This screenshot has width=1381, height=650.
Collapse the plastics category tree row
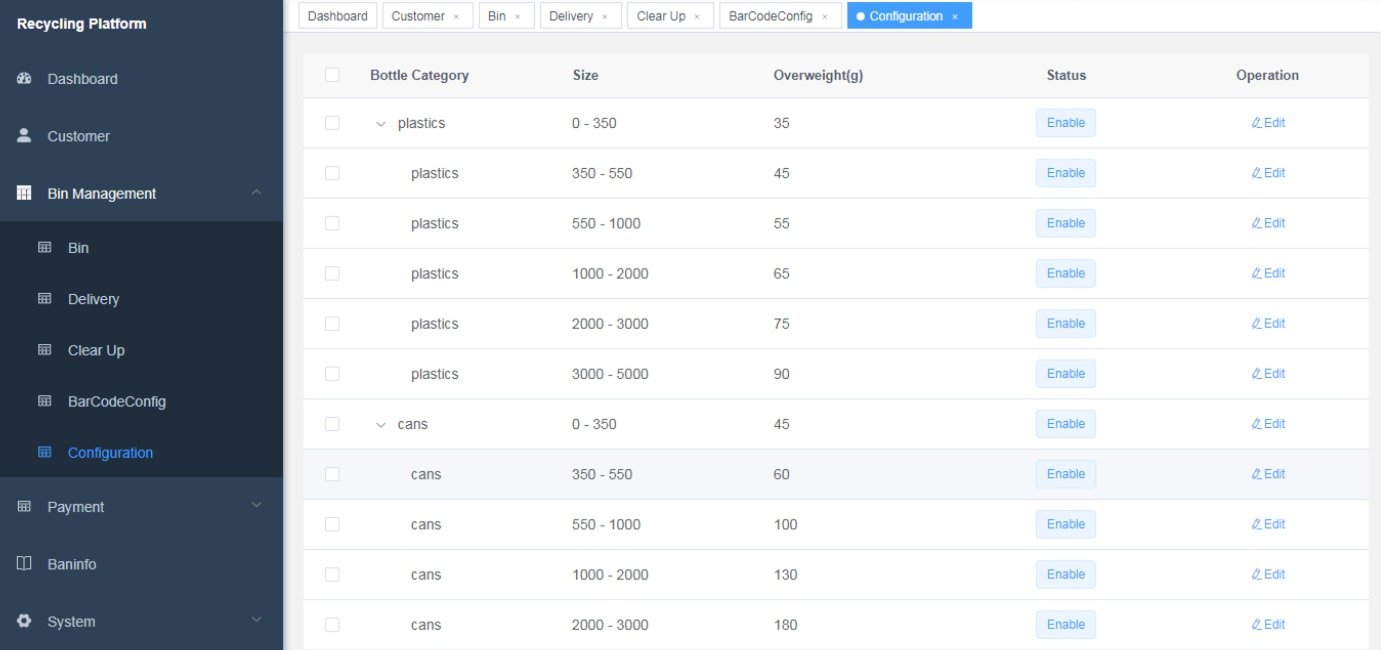380,124
